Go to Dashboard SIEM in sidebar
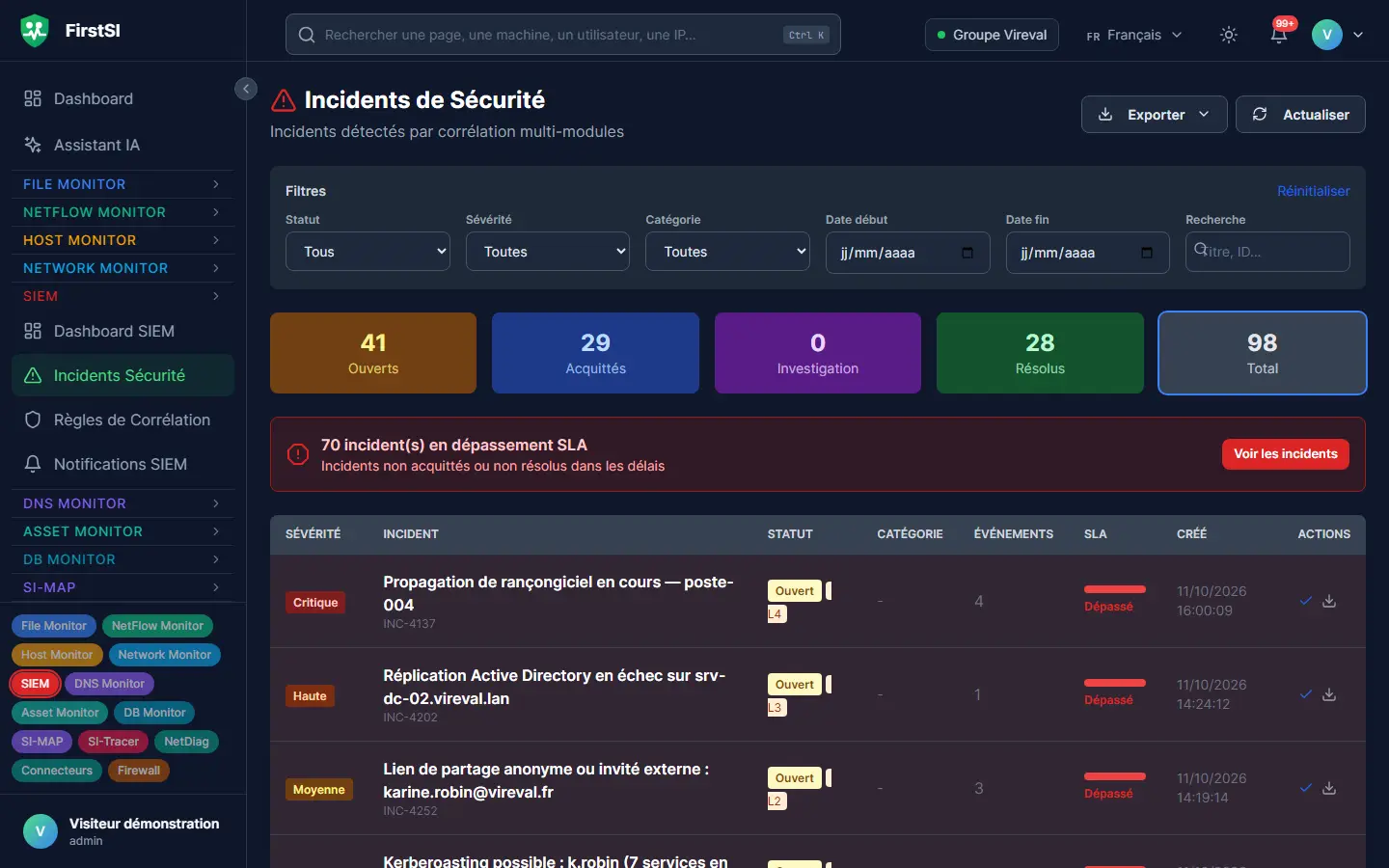The width and height of the screenshot is (1389, 868). coord(123,331)
